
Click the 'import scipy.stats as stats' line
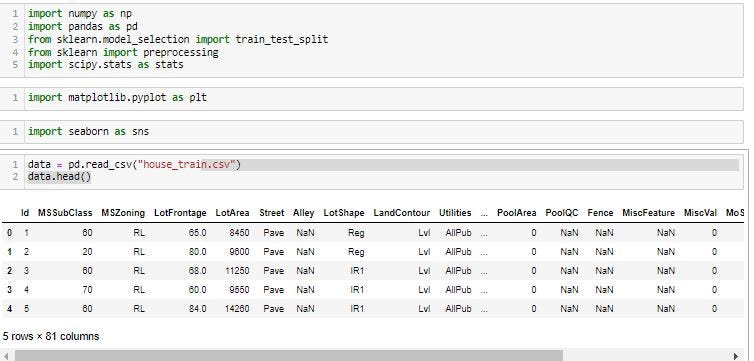pos(106,64)
